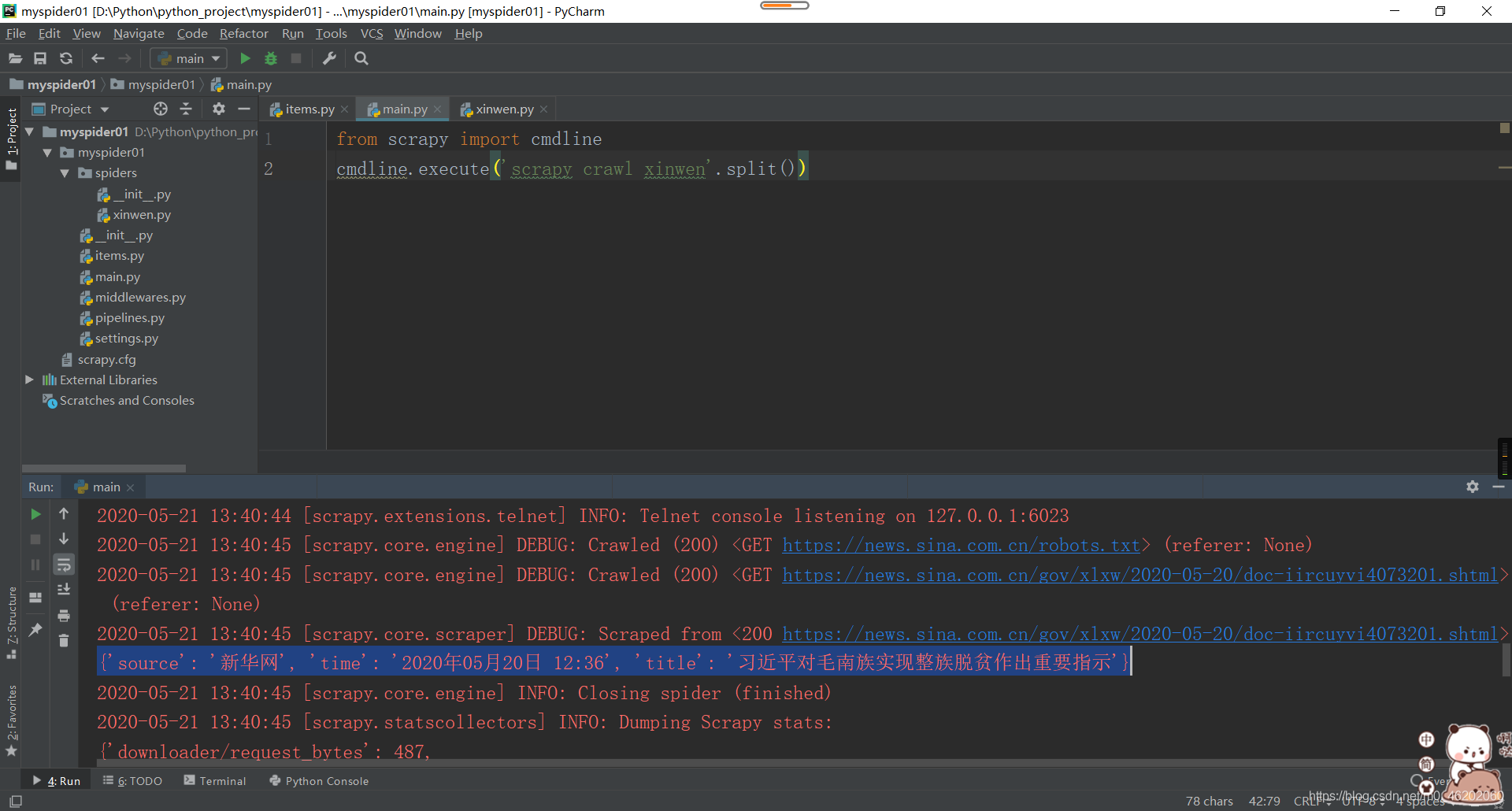The height and width of the screenshot is (811, 1512).
Task: Click the Run console horizontal scrollbar
Action: [x=760, y=763]
